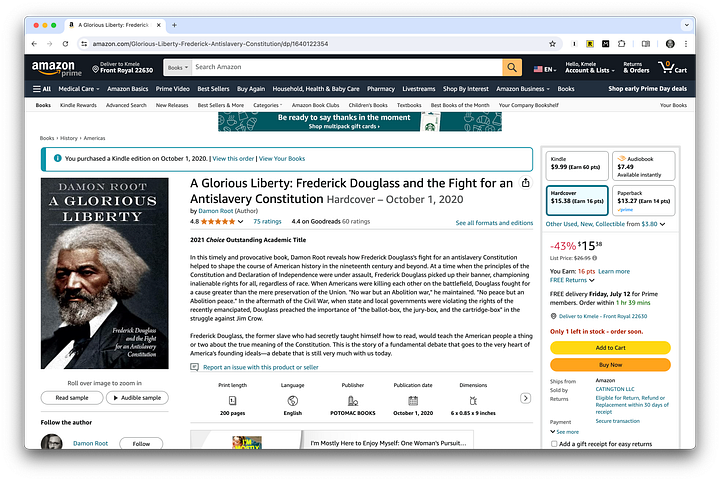Open the 75 ratings link
The height and width of the screenshot is (481, 720).
(267, 221)
